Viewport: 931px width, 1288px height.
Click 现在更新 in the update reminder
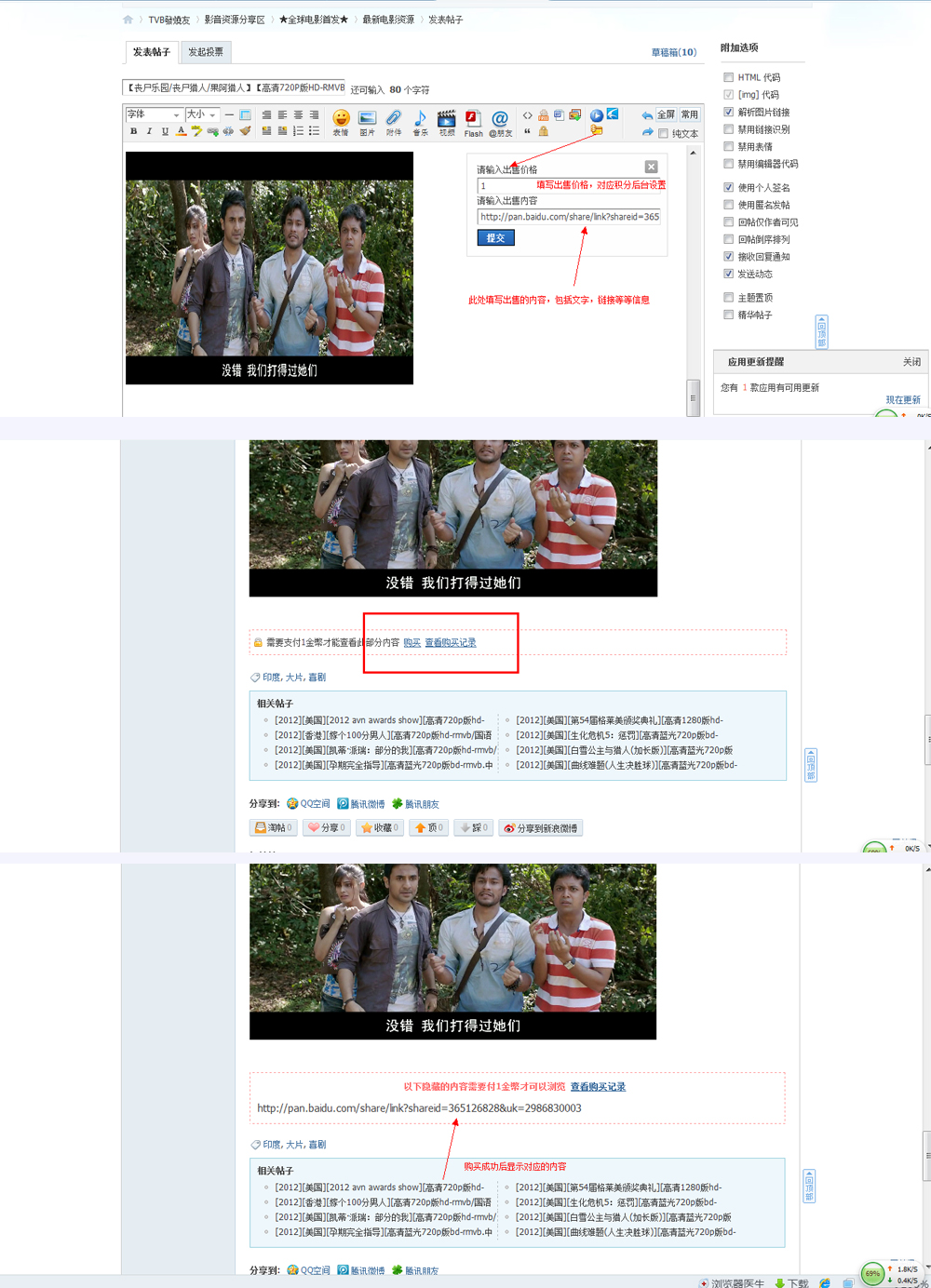pos(903,400)
